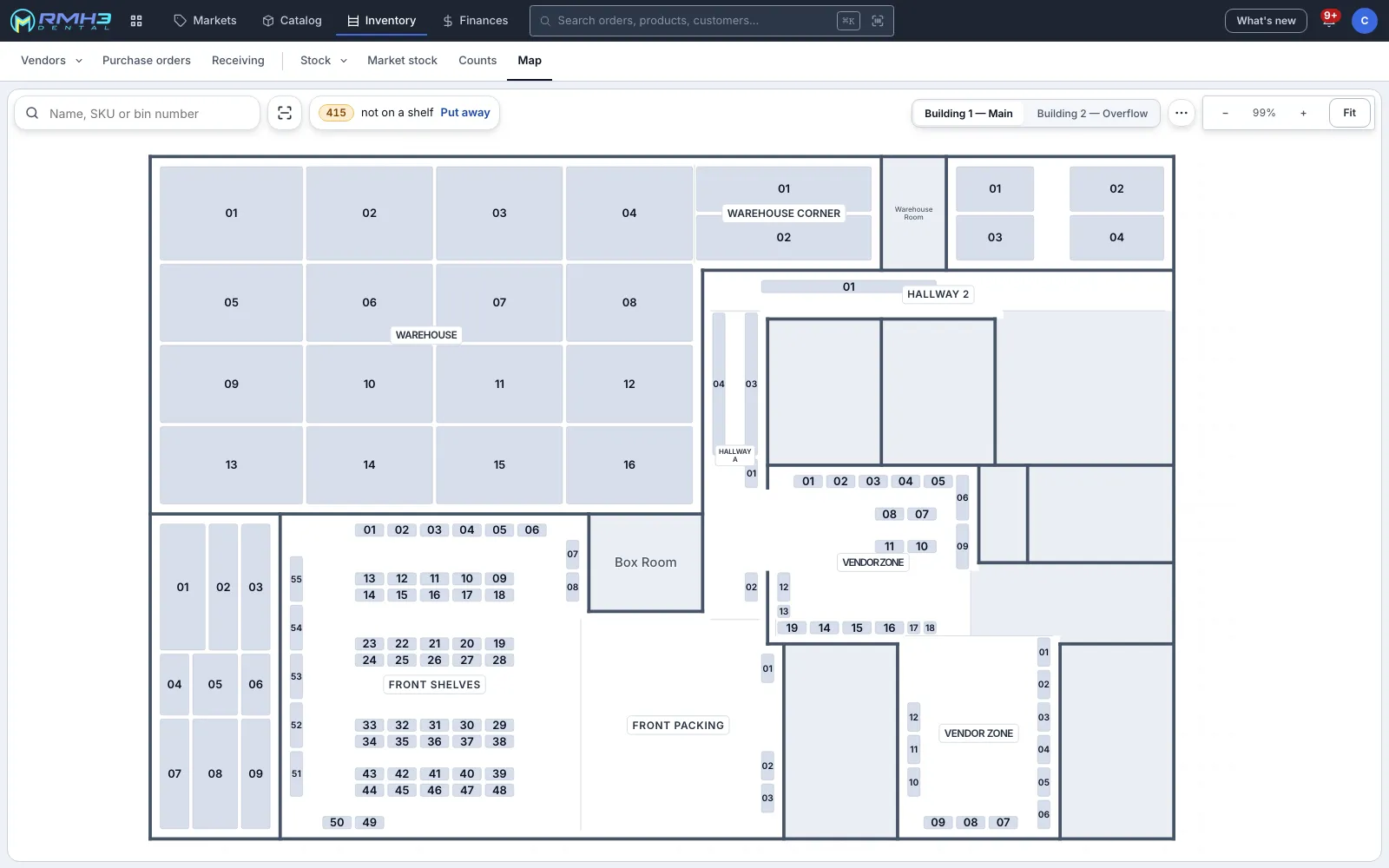This screenshot has height=868, width=1389.
Task: Click the HALLWAY 2 label
Action: pos(938,294)
